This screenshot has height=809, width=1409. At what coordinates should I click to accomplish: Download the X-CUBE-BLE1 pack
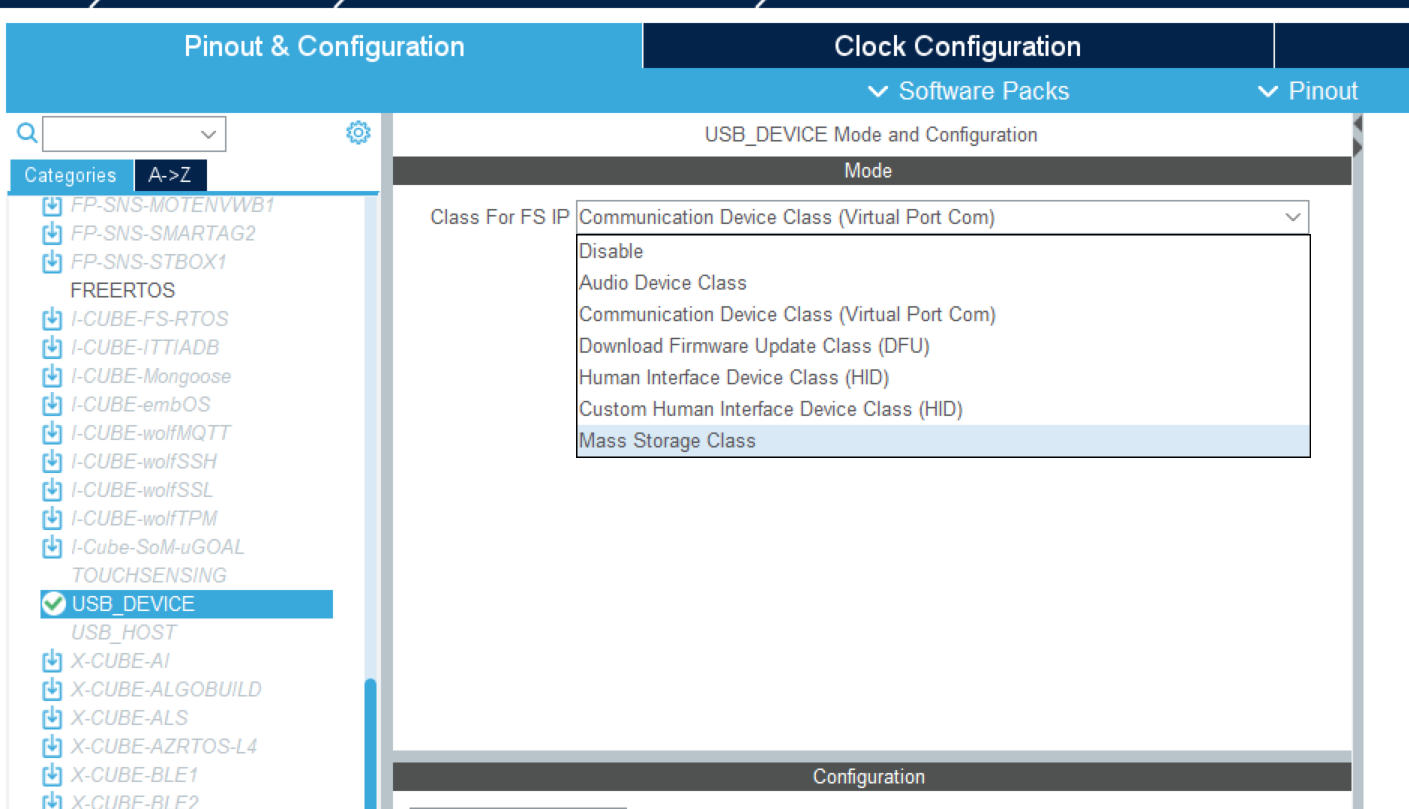[x=51, y=774]
